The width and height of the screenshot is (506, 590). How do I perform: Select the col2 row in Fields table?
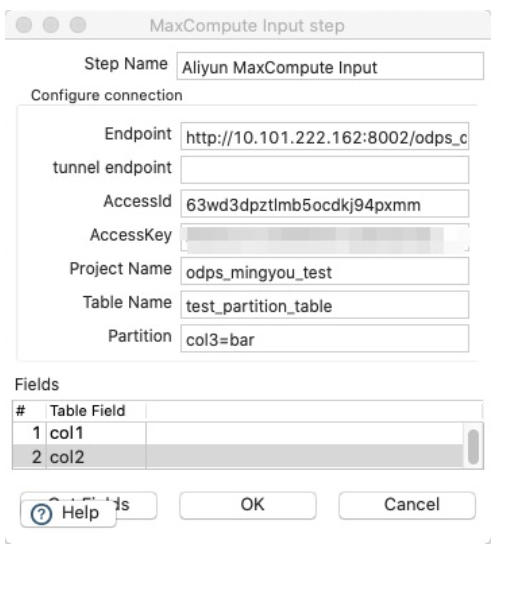tap(238, 456)
